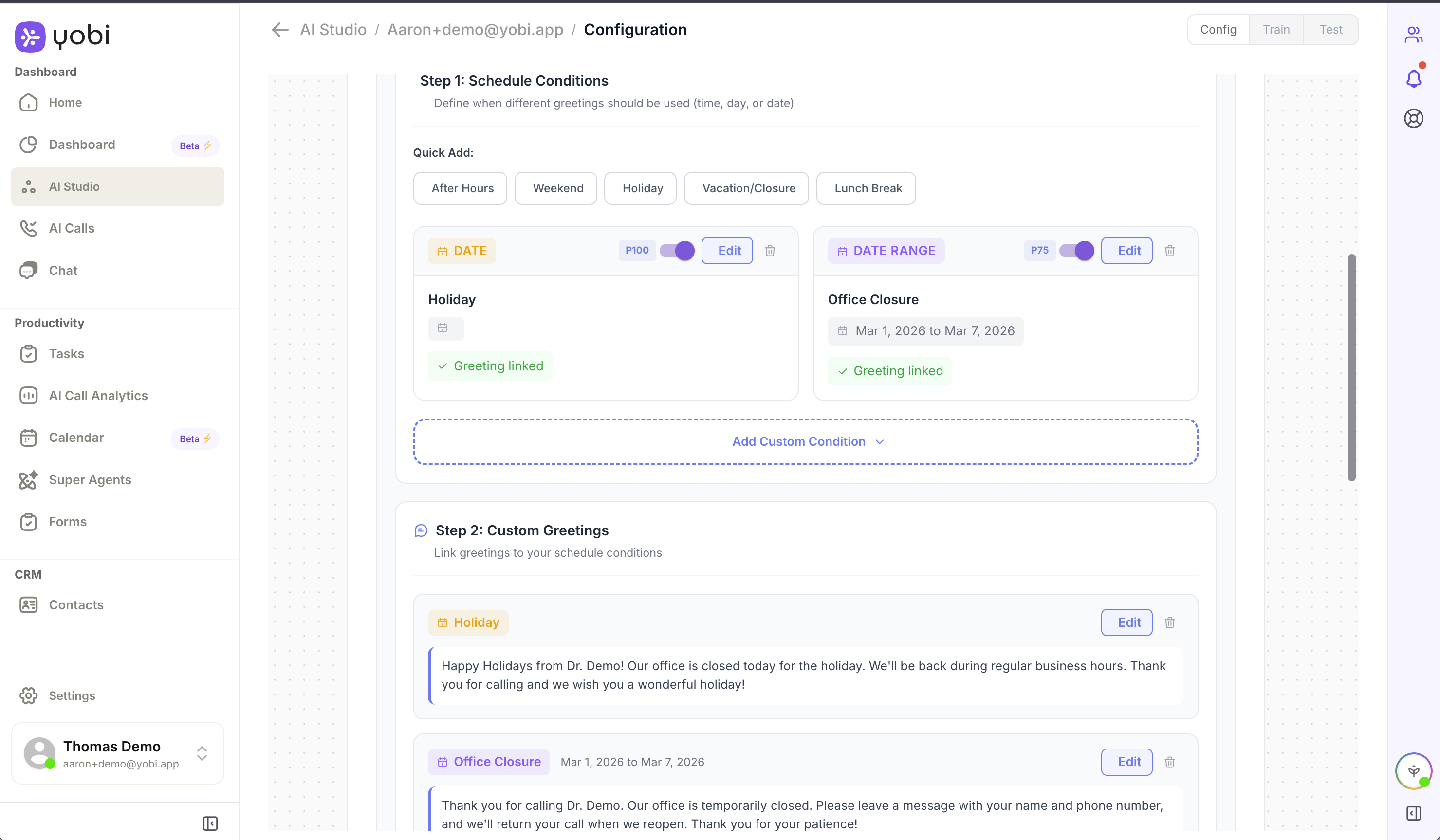The image size is (1440, 840).
Task: Expand Add Custom Condition dropdown
Action: pyautogui.click(x=805, y=442)
